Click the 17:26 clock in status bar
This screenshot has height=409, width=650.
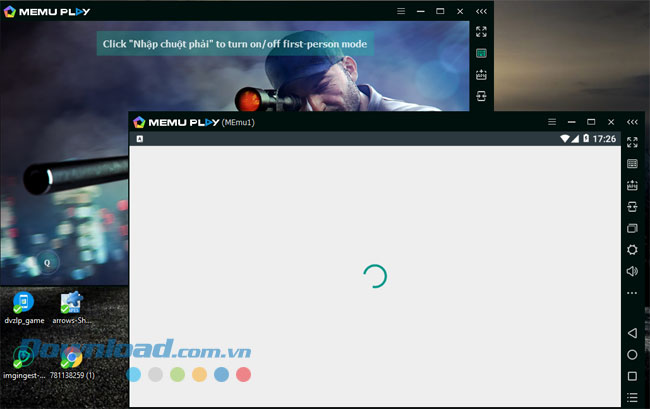click(x=604, y=139)
